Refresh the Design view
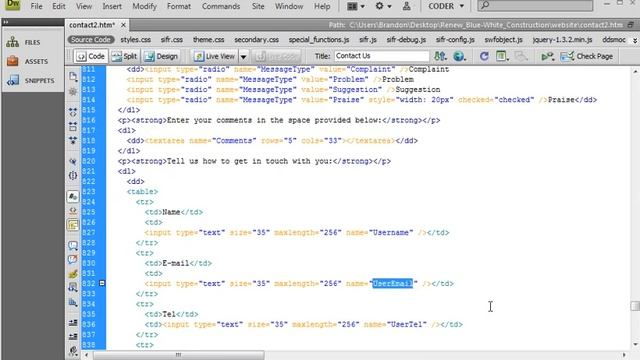 [484, 56]
